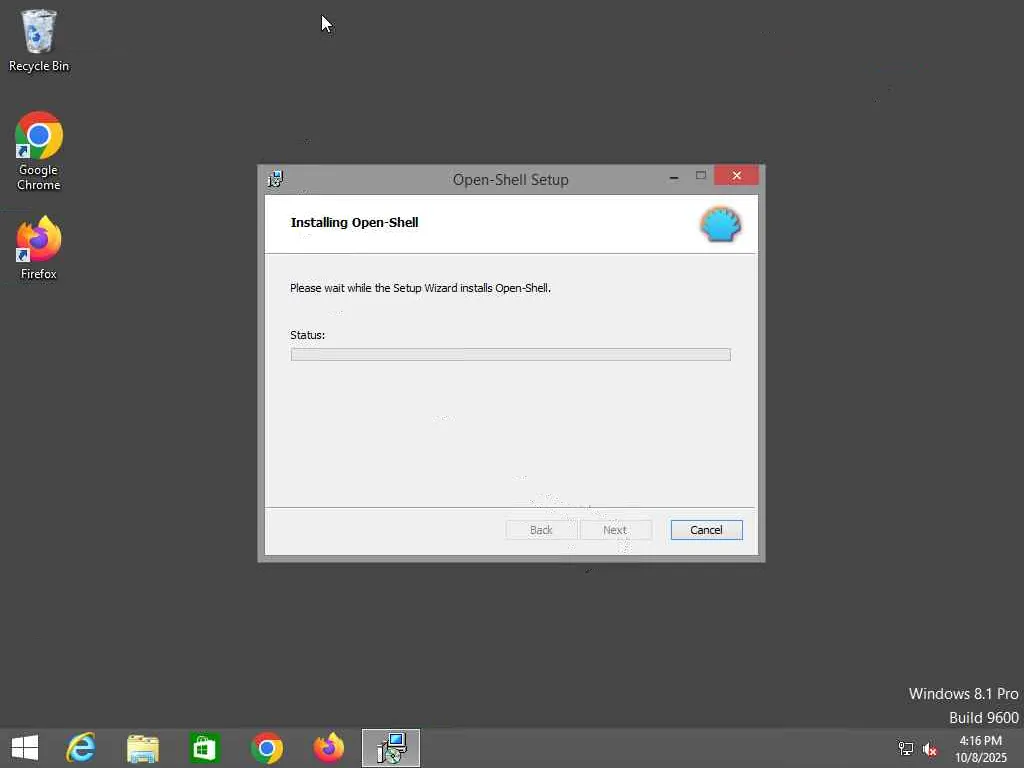Click the "Open-Shell Setup" window title
Screen dimensions: 1024x768
coord(510,180)
